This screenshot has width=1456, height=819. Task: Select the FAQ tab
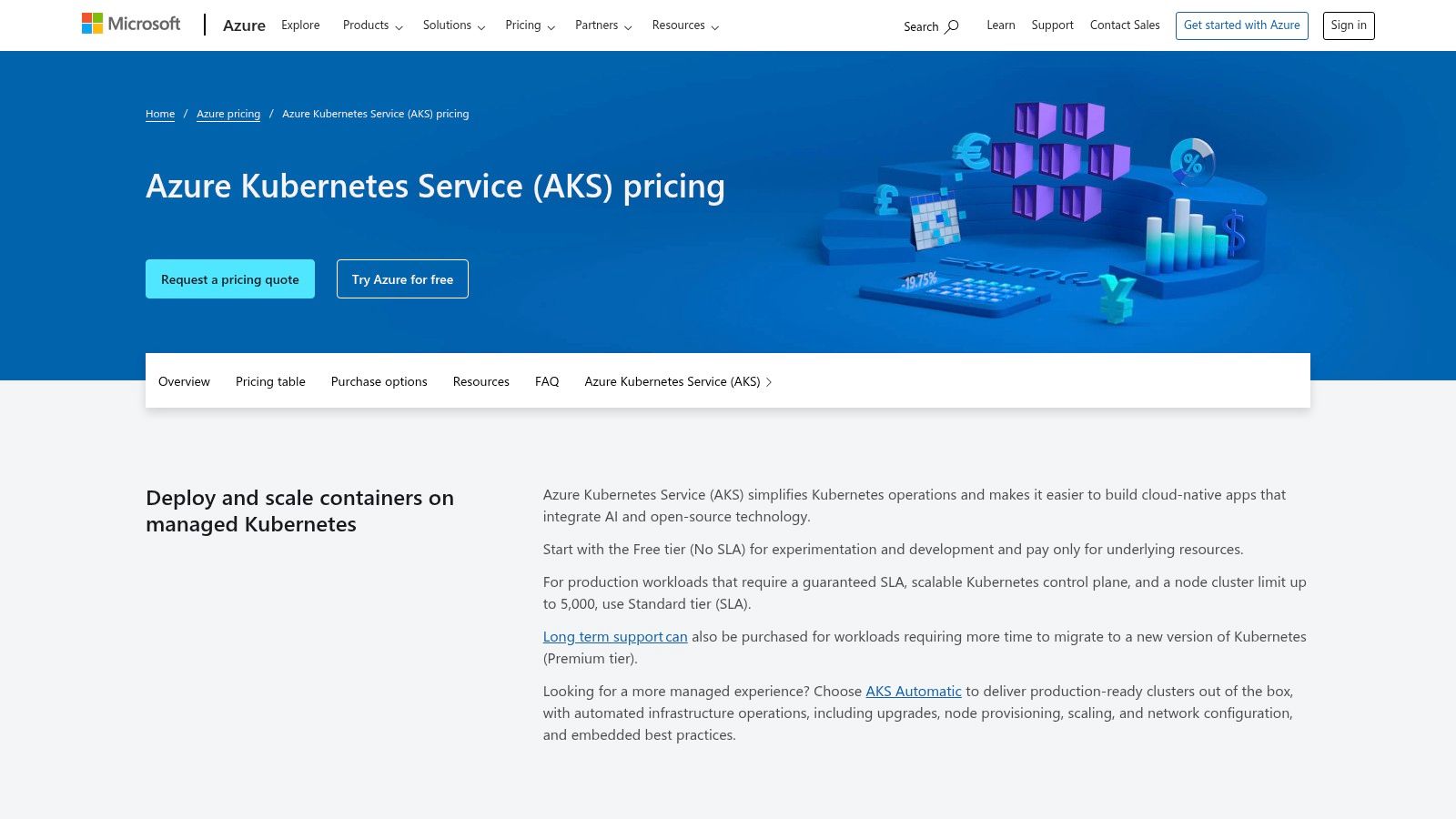pos(546,381)
